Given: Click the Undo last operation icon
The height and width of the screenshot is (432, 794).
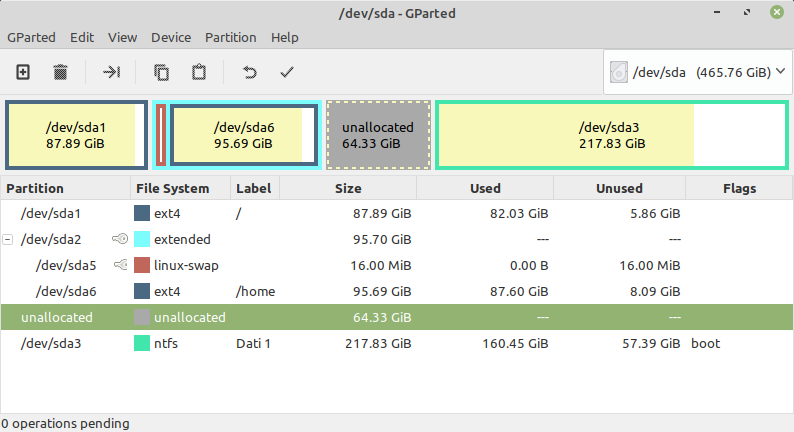Looking at the screenshot, I should click(250, 72).
